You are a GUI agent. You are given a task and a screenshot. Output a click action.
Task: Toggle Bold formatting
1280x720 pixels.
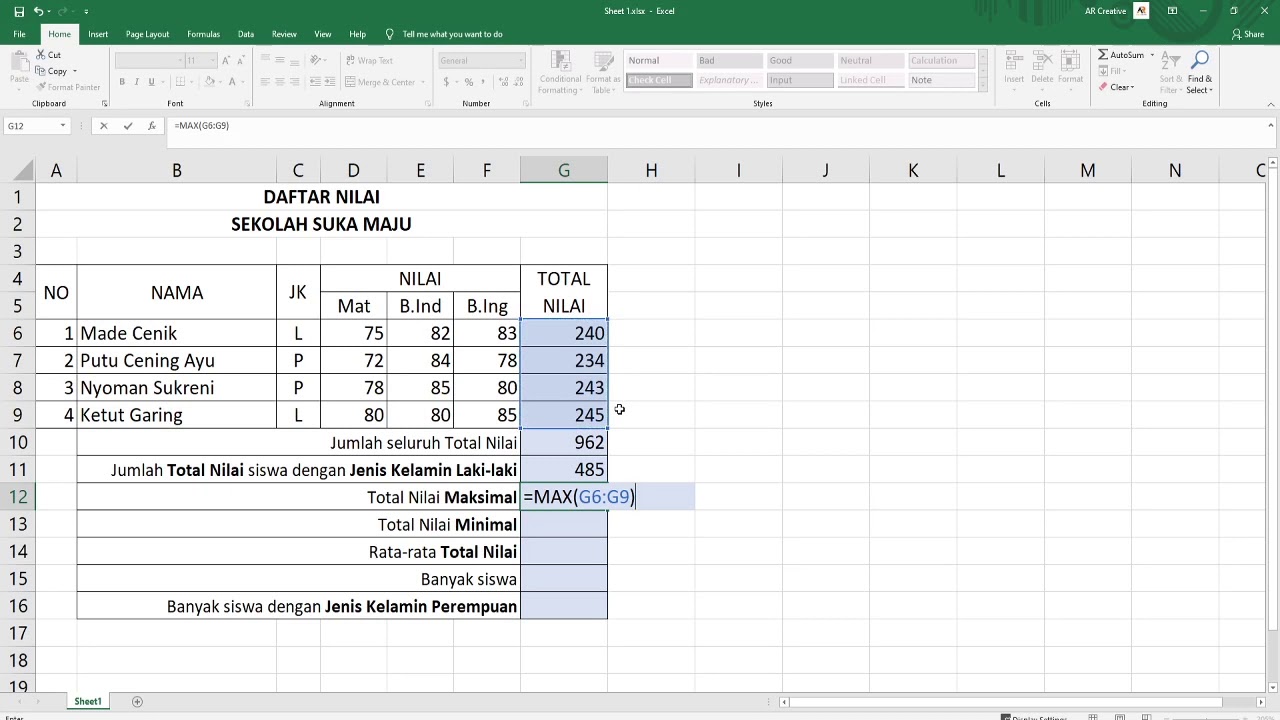click(x=122, y=82)
